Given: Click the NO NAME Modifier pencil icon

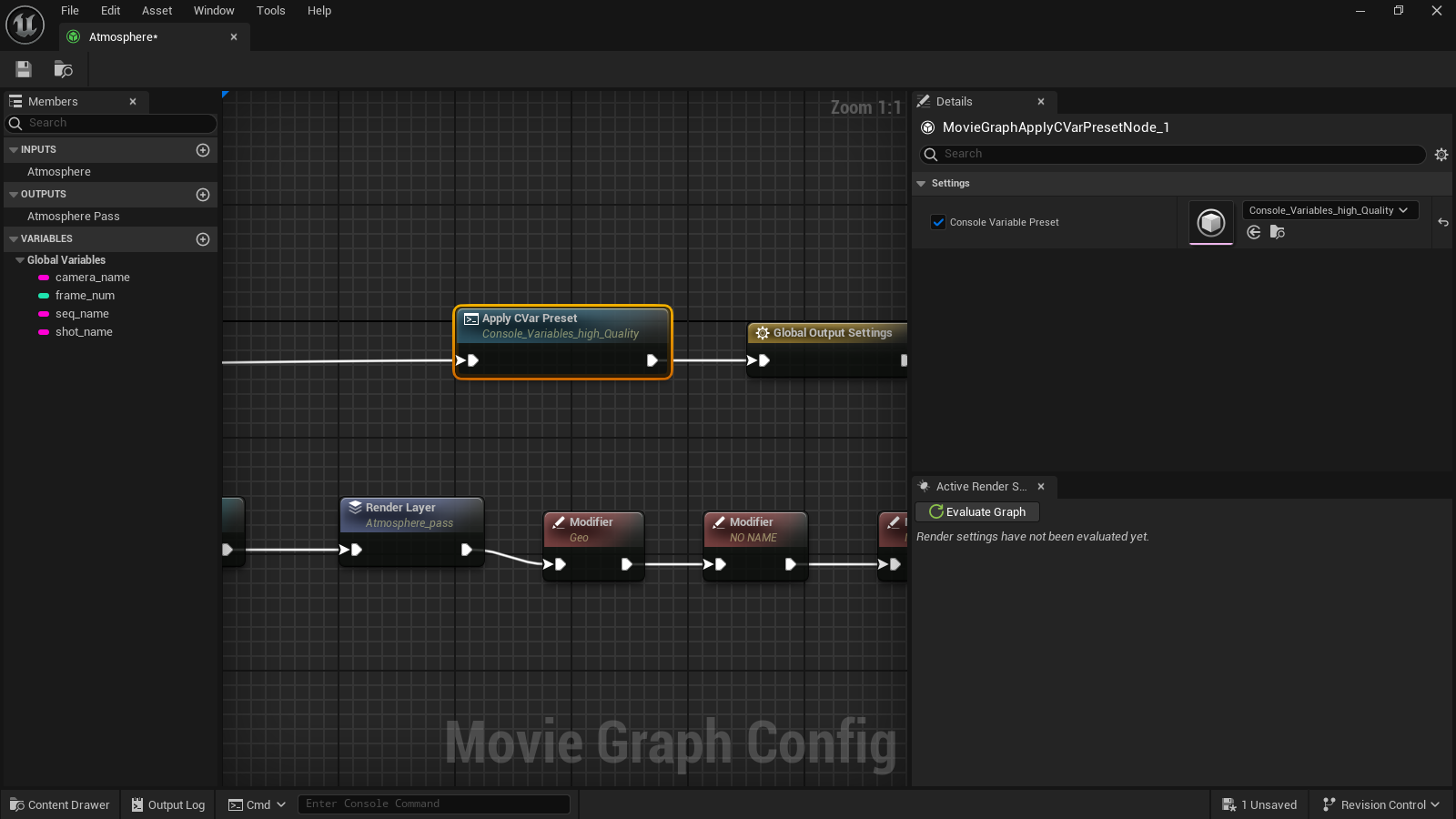Looking at the screenshot, I should click(x=719, y=522).
